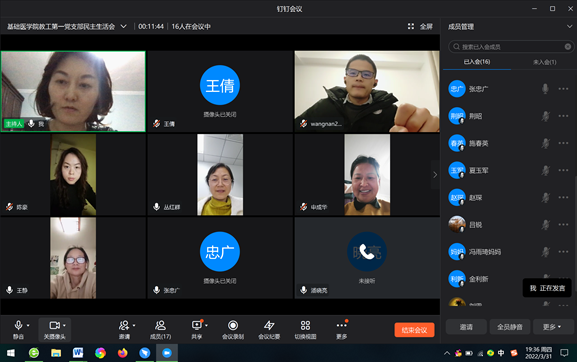Toggle 张忠广's microphone in member list
578x363 pixels.
click(x=545, y=89)
